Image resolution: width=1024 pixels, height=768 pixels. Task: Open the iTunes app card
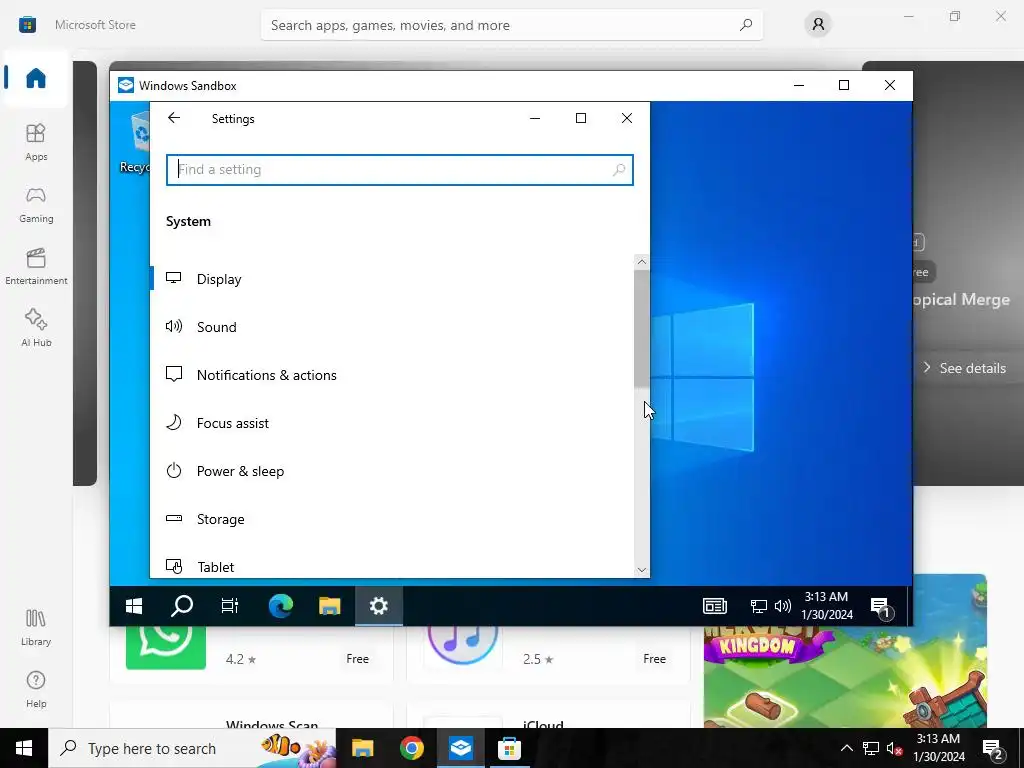(x=549, y=654)
